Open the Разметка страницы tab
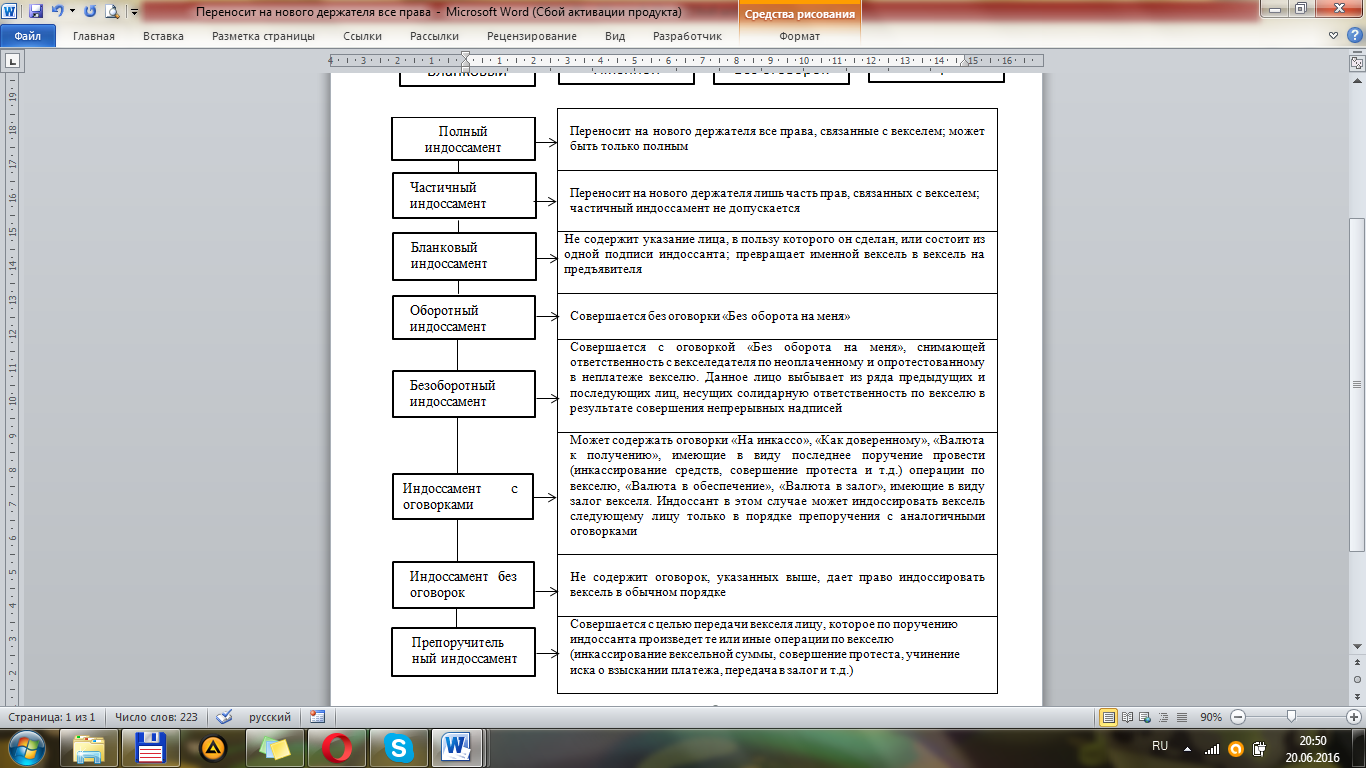 (x=263, y=36)
